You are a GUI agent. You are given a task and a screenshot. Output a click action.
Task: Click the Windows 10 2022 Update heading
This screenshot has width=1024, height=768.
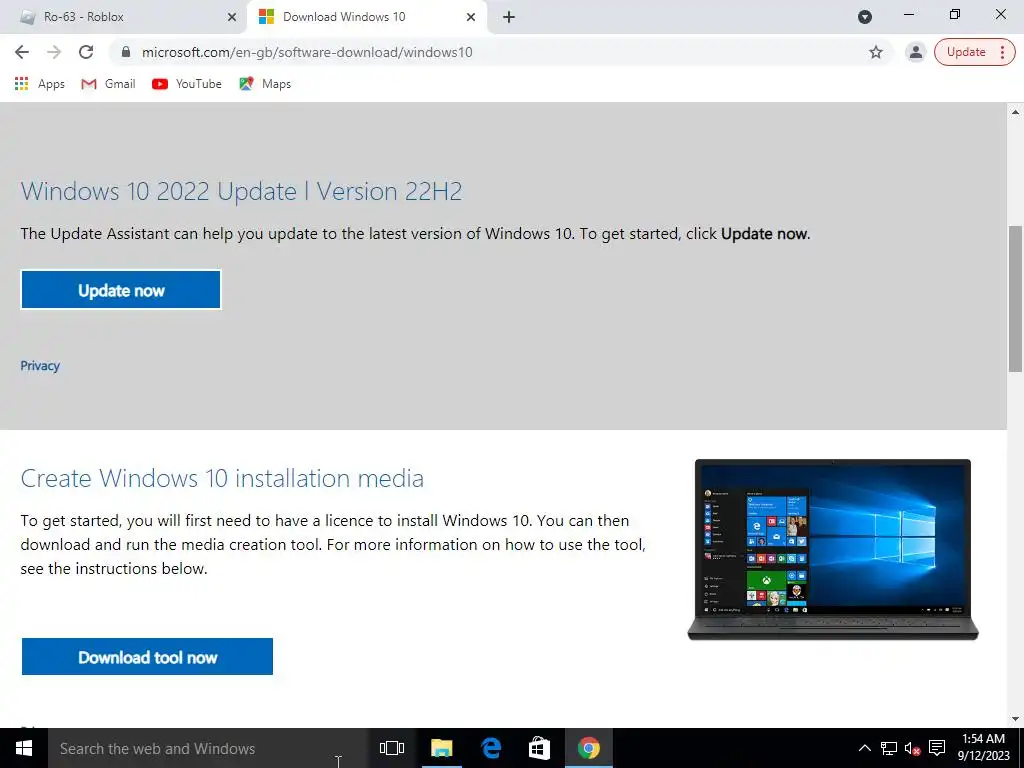point(241,191)
